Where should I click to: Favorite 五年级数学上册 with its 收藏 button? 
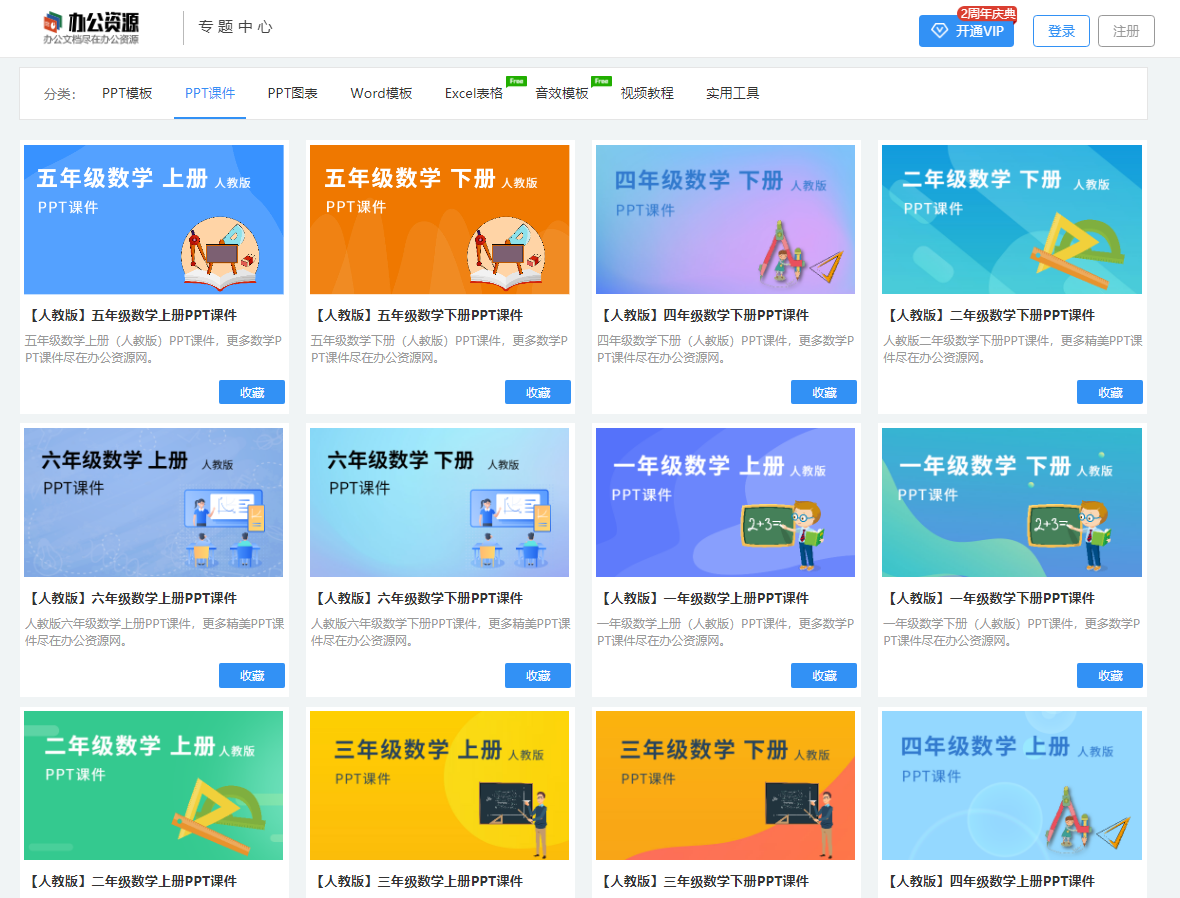click(x=251, y=391)
